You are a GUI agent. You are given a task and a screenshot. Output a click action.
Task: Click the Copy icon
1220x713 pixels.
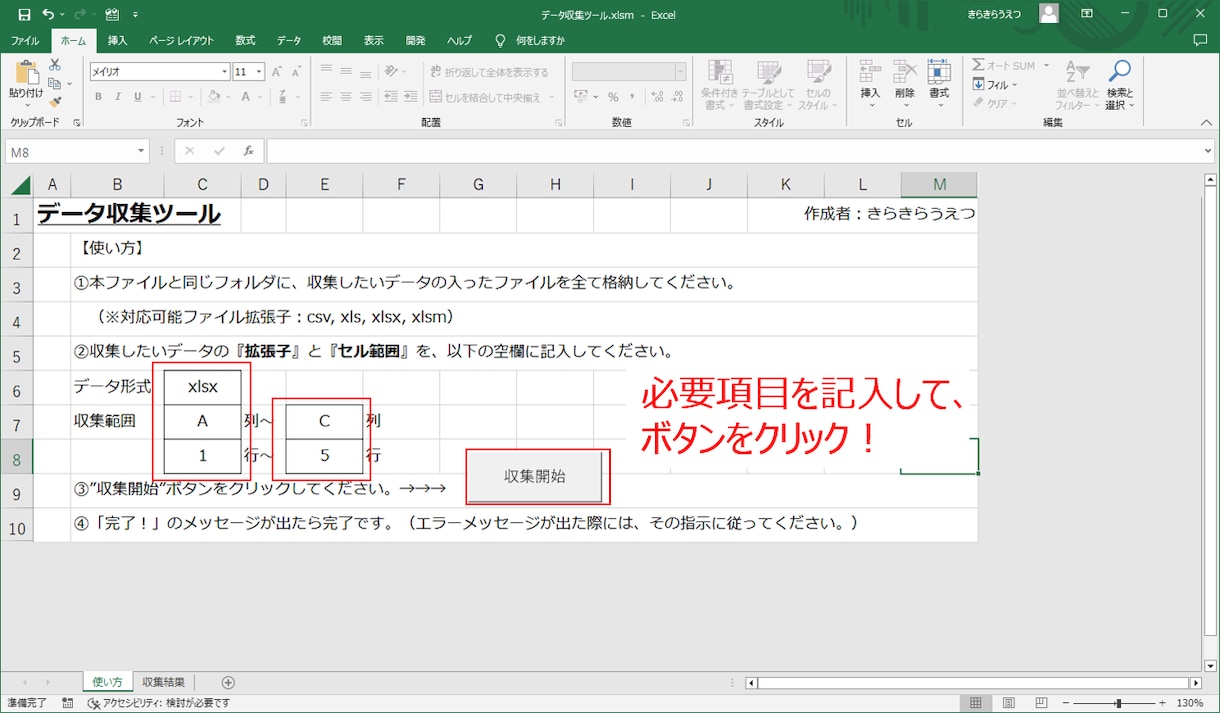coord(56,83)
